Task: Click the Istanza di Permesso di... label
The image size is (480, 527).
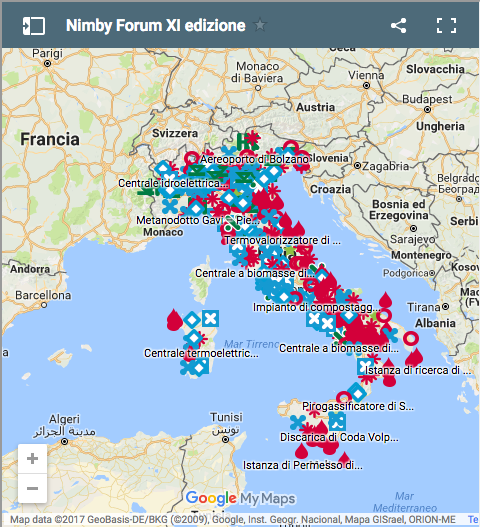Action: coord(303,465)
